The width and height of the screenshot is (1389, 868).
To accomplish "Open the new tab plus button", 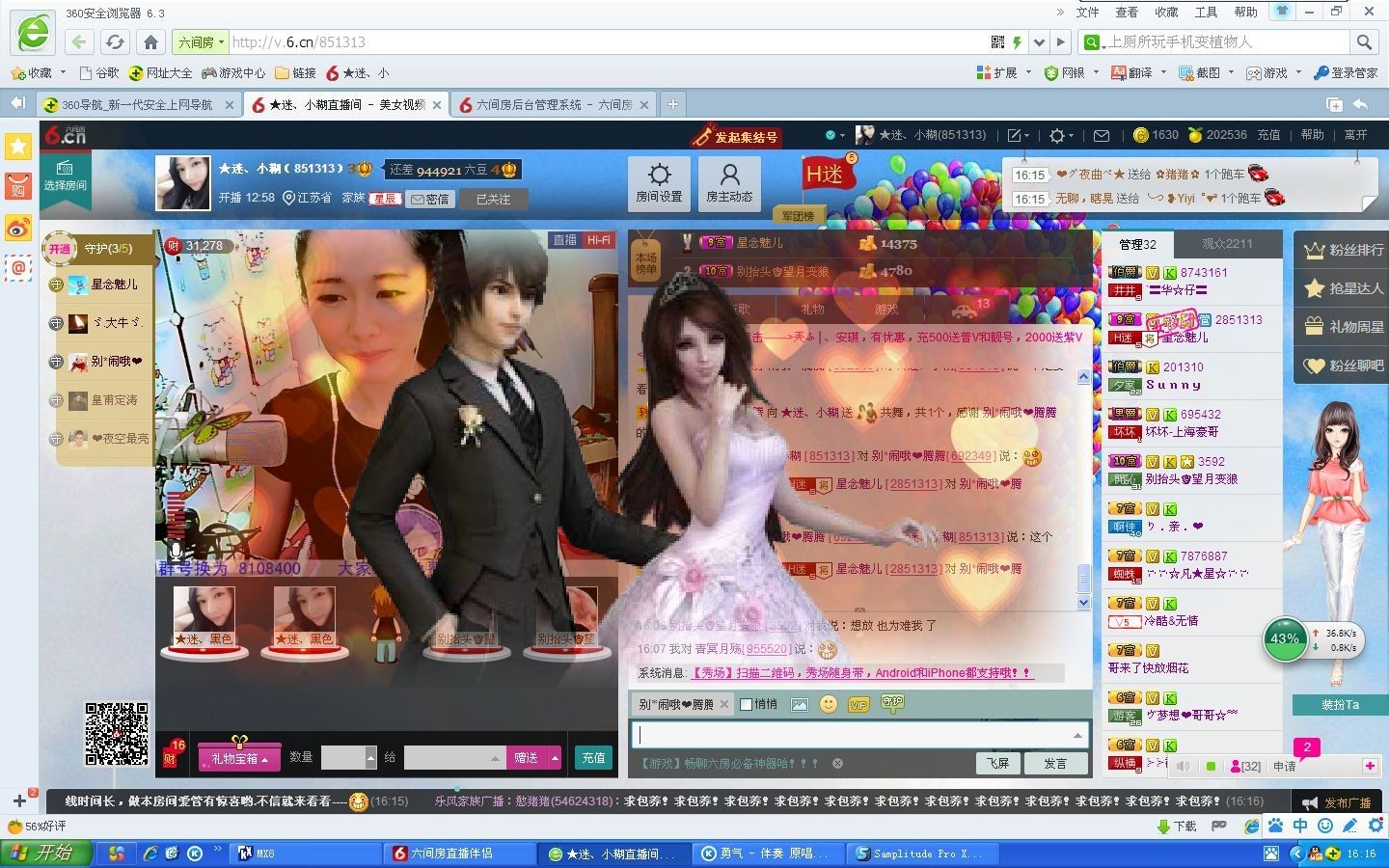I will click(x=673, y=104).
